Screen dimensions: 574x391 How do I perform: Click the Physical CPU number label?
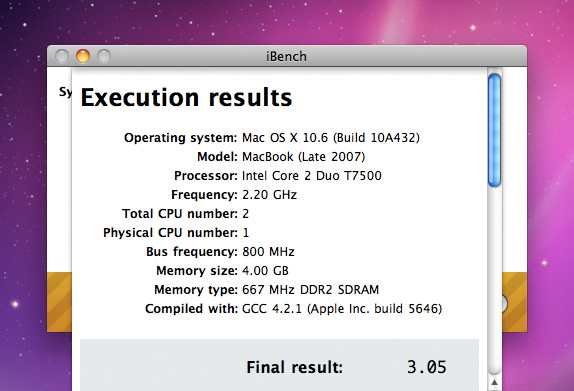pyautogui.click(x=170, y=233)
